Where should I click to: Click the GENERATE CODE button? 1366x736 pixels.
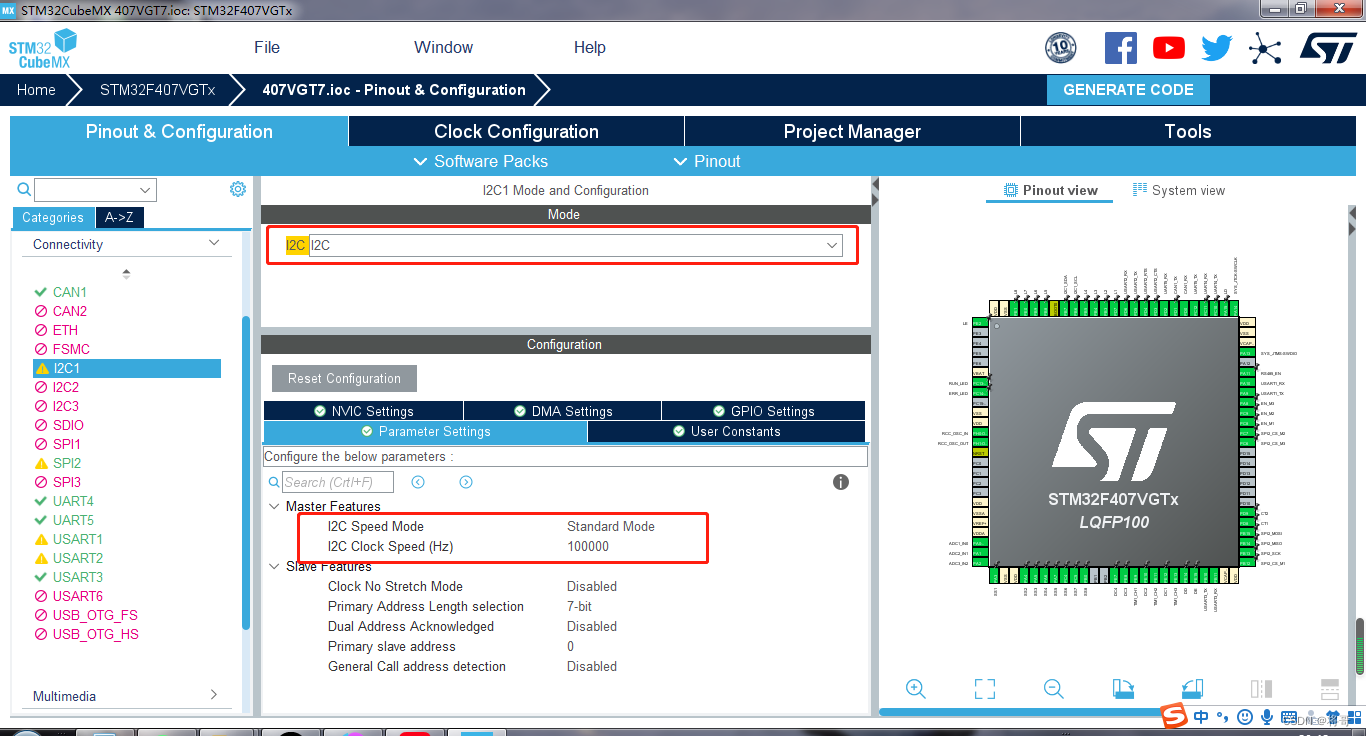coord(1128,89)
